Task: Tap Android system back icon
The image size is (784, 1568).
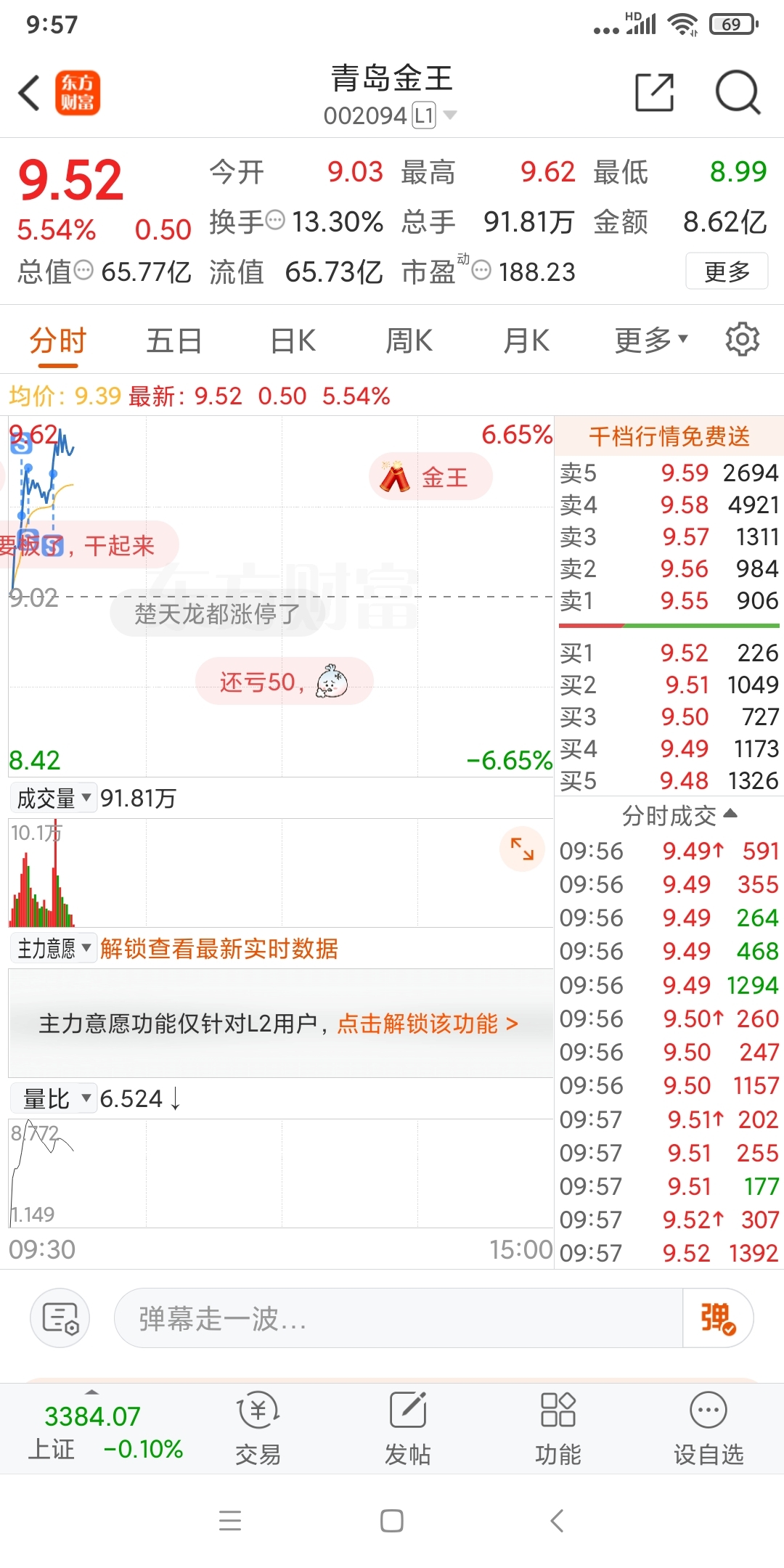Action: click(557, 1520)
